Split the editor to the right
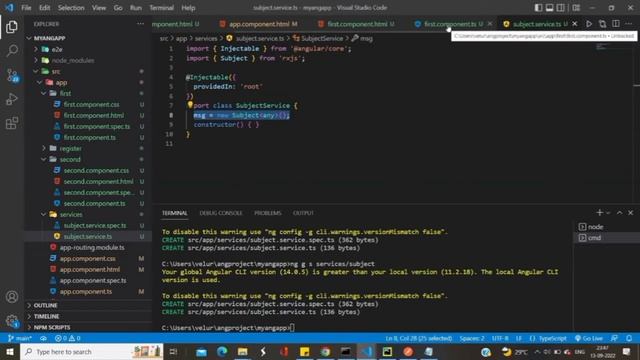640x360 pixels. click(x=616, y=24)
